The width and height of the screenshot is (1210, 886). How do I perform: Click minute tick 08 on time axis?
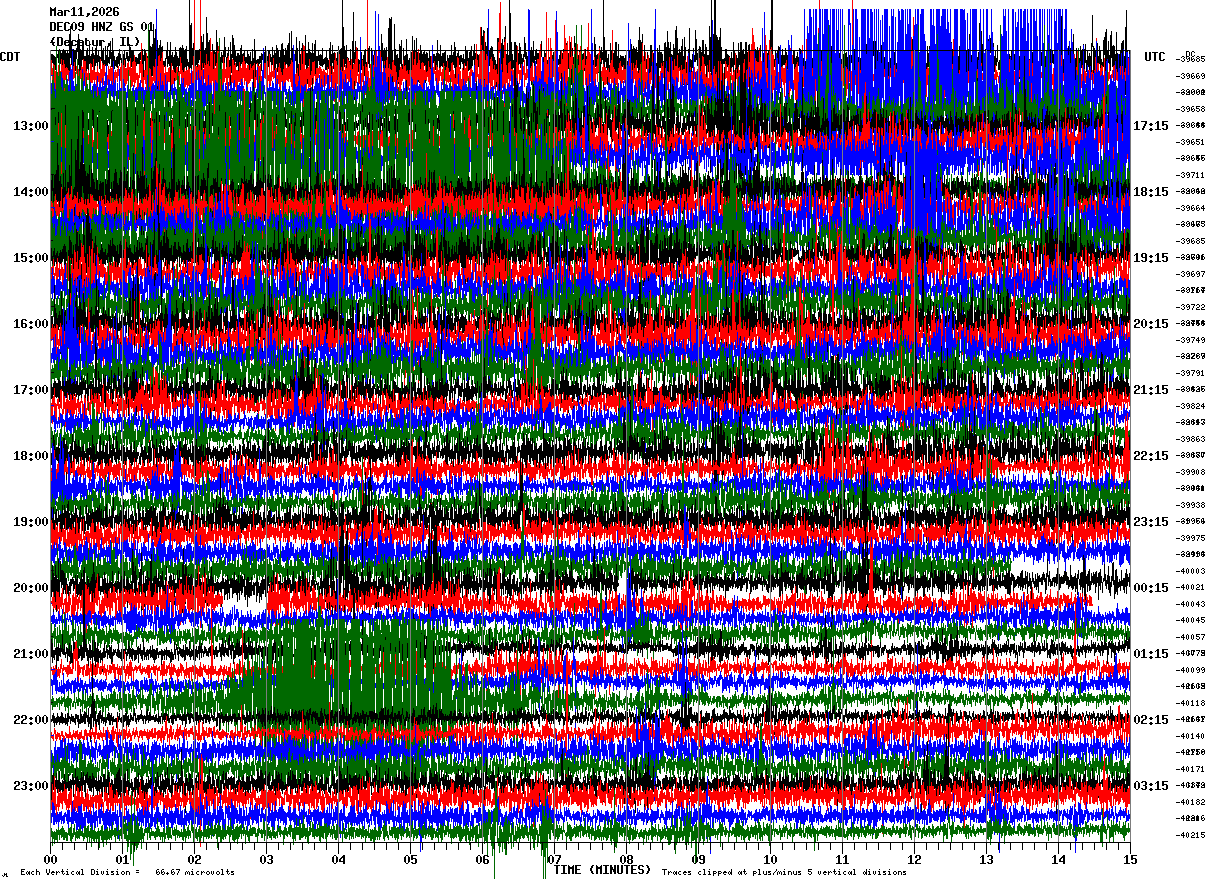627,858
